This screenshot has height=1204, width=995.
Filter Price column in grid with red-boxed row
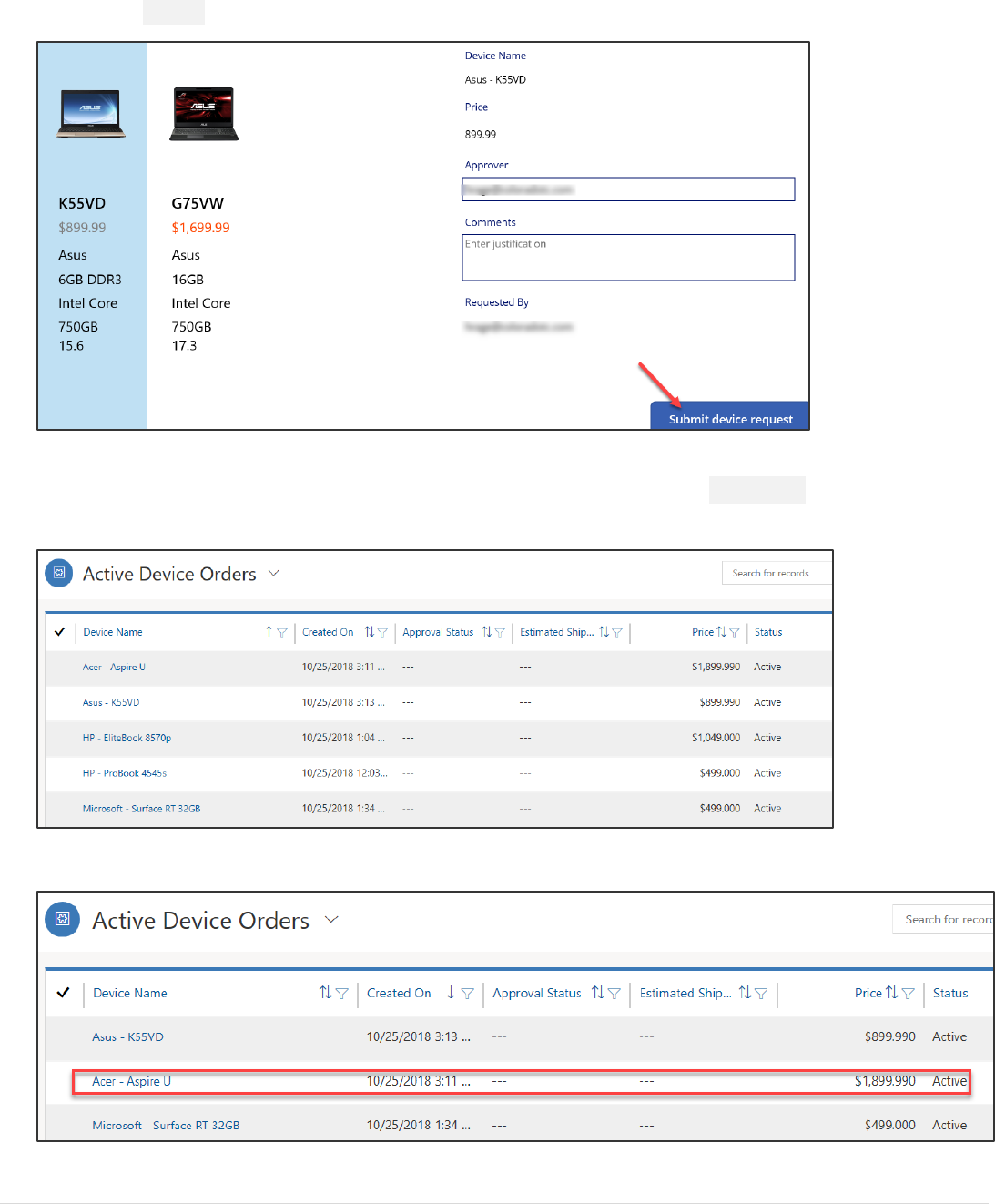click(908, 994)
